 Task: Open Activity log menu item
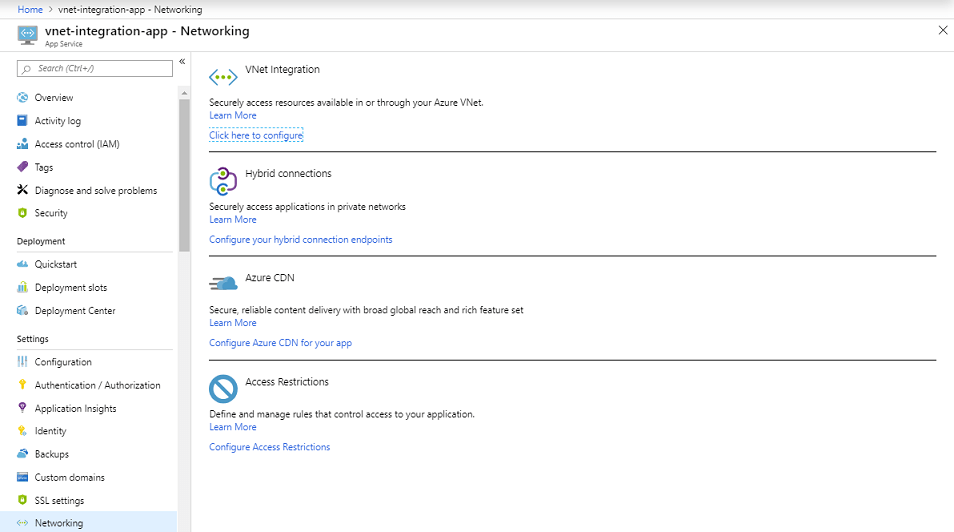point(58,121)
